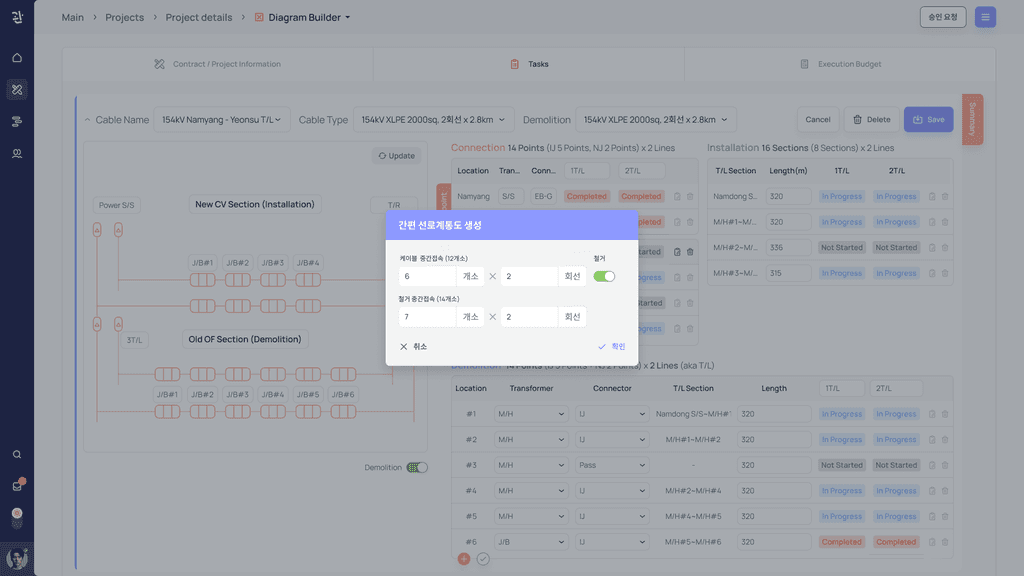Confirm the dialog with 확인
This screenshot has width=1024, height=576.
pyautogui.click(x=612, y=347)
